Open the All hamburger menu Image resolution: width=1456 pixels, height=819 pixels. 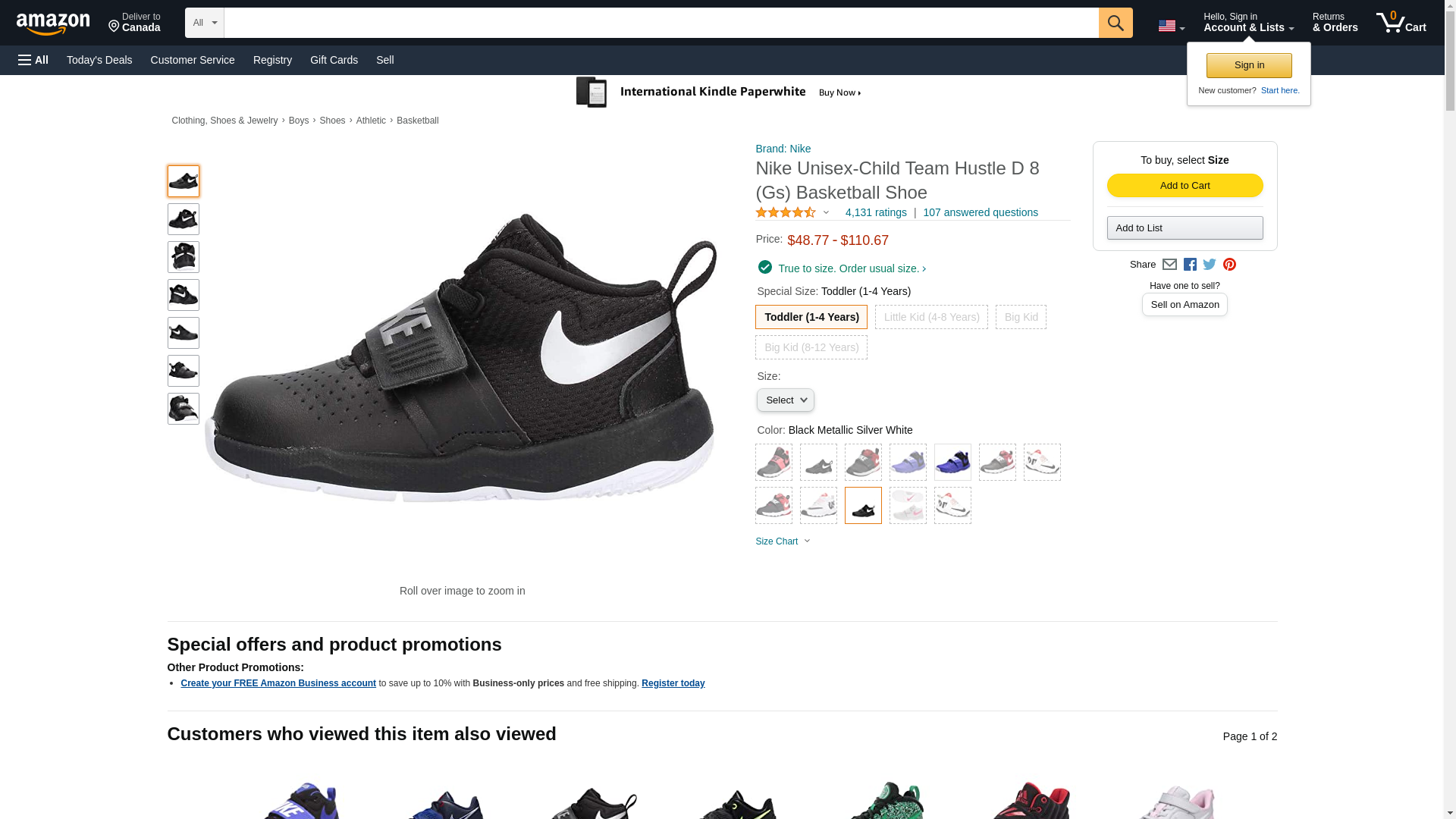pyautogui.click(x=33, y=60)
